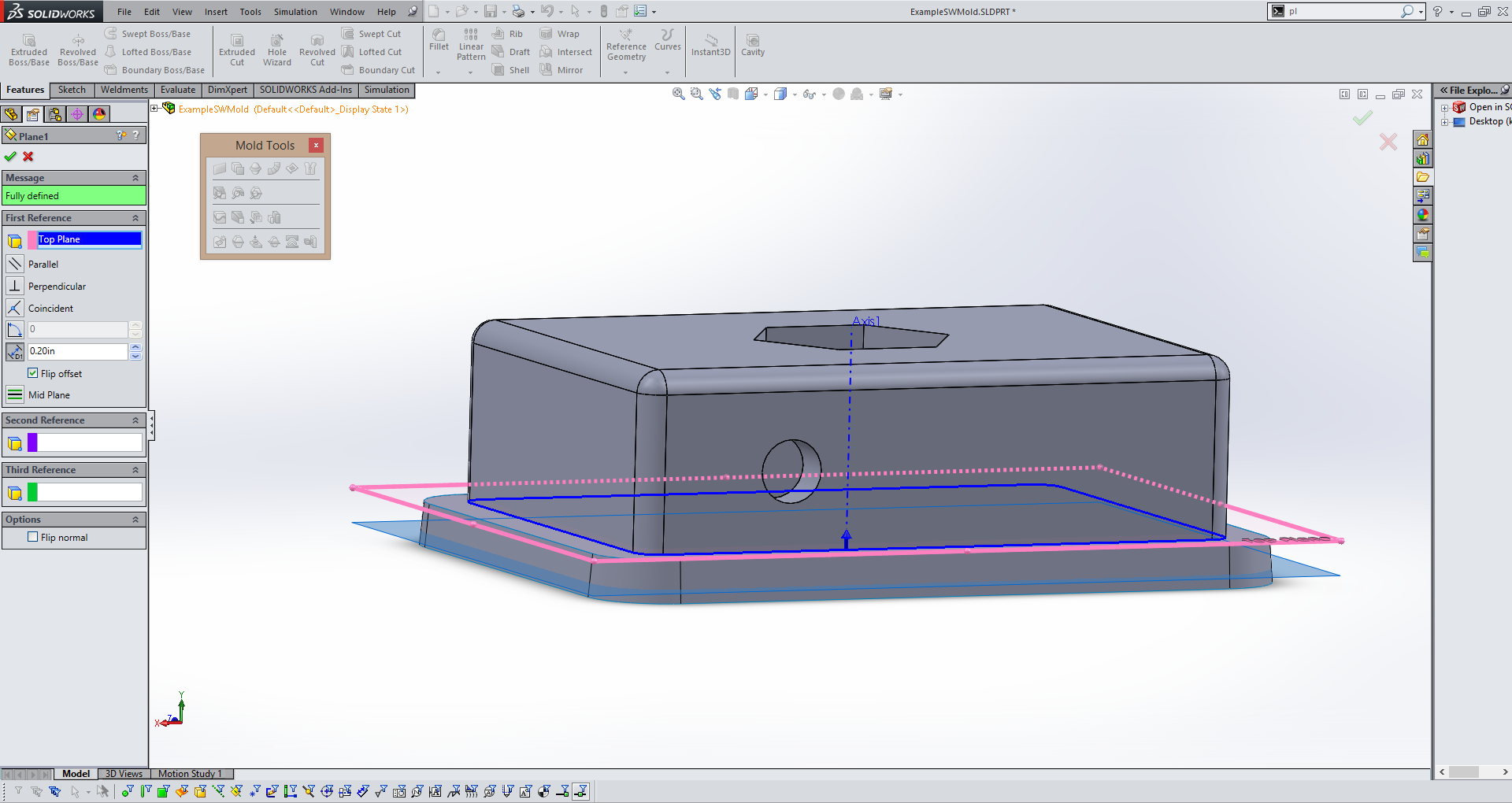Collapse the Third Reference section
This screenshot has width=1512, height=803.
[135, 470]
